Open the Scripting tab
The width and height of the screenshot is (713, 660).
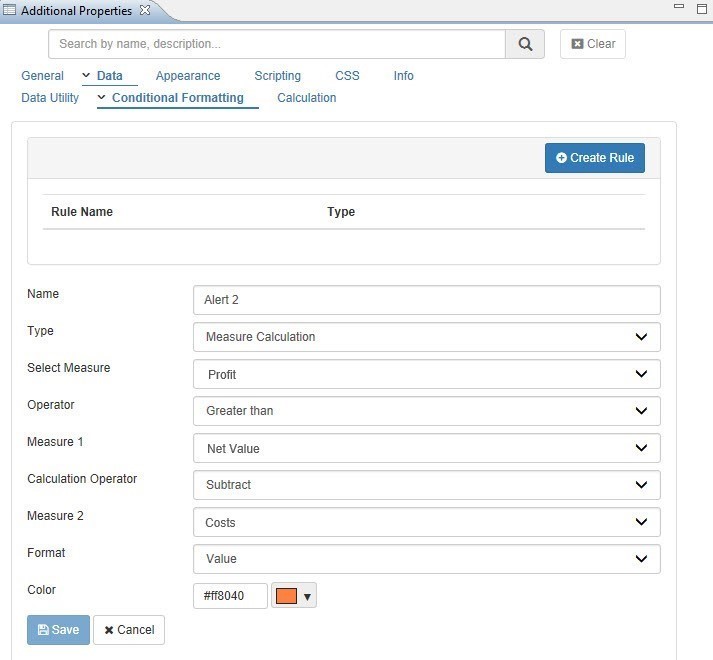(x=277, y=76)
